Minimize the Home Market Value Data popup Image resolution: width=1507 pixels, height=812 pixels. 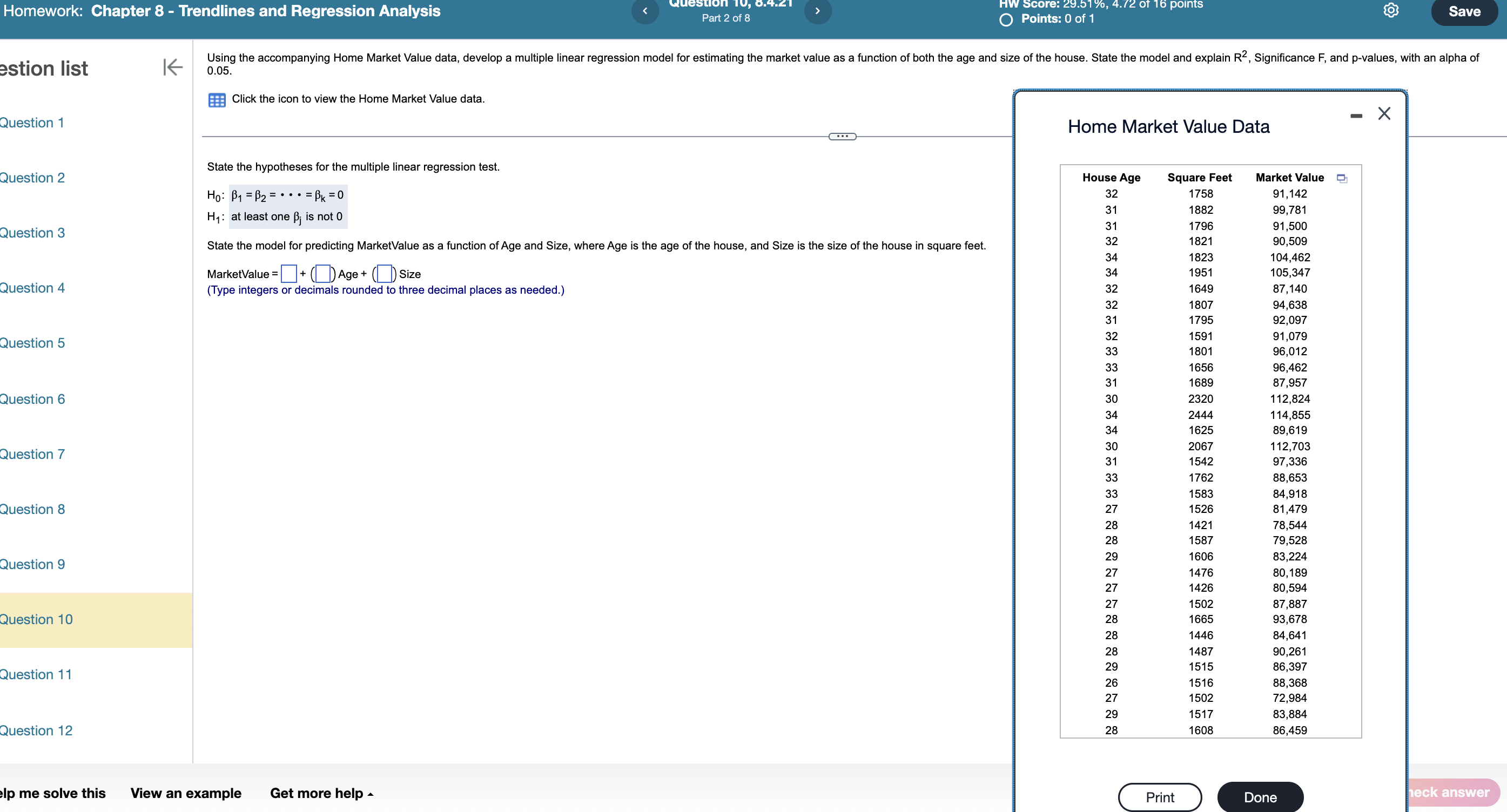click(x=1356, y=116)
